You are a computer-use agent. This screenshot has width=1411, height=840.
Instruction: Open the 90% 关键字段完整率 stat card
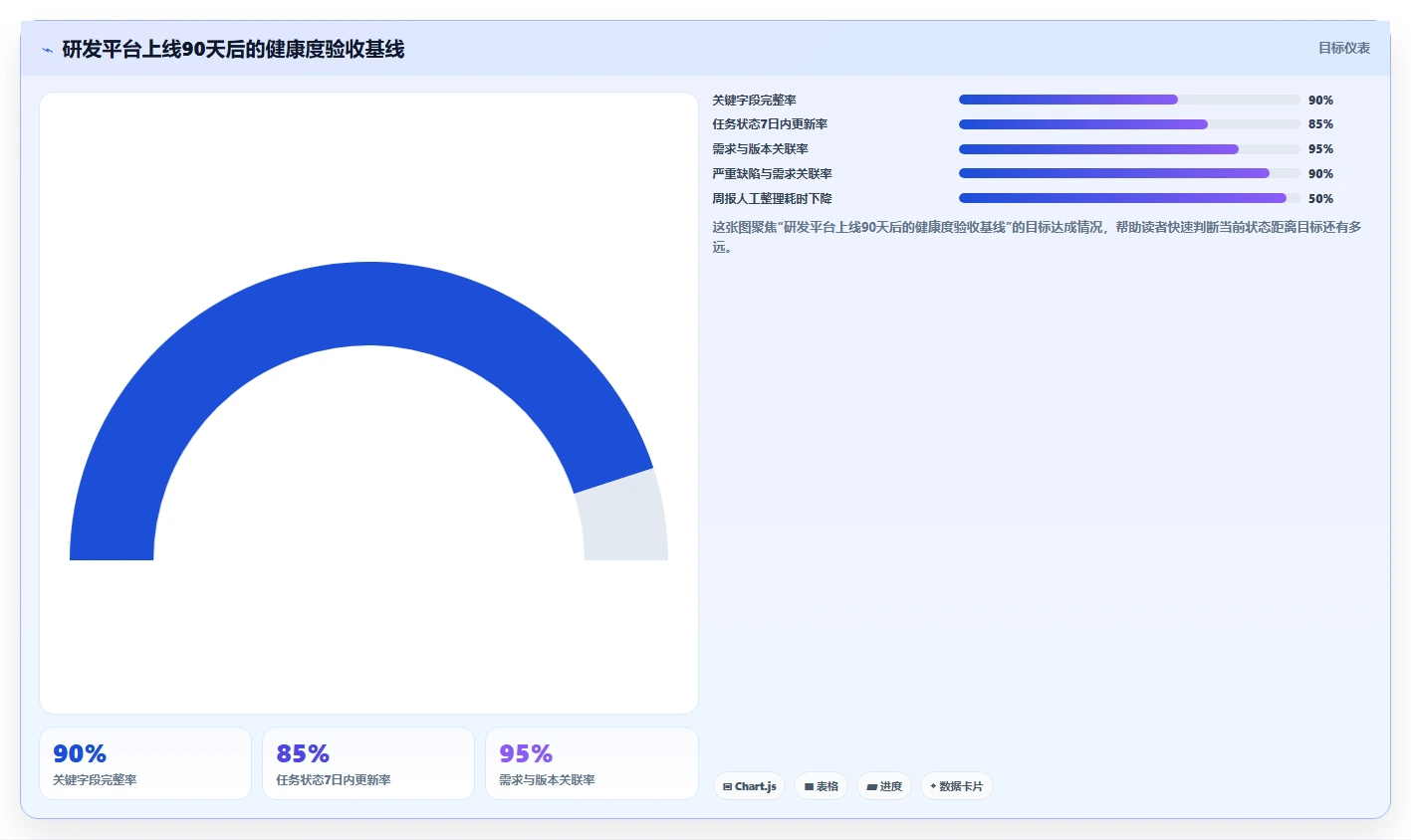point(145,763)
